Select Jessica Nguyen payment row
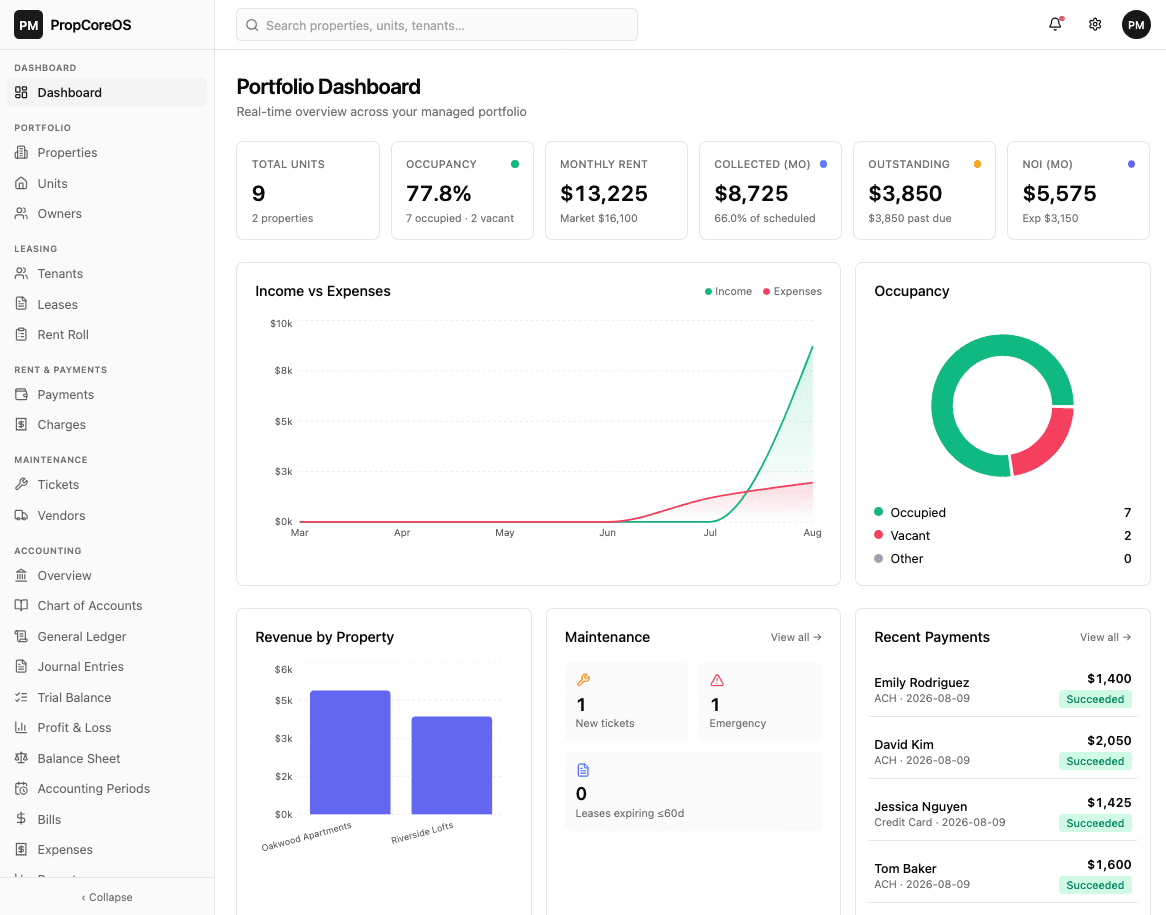This screenshot has width=1166, height=915. (1002, 813)
